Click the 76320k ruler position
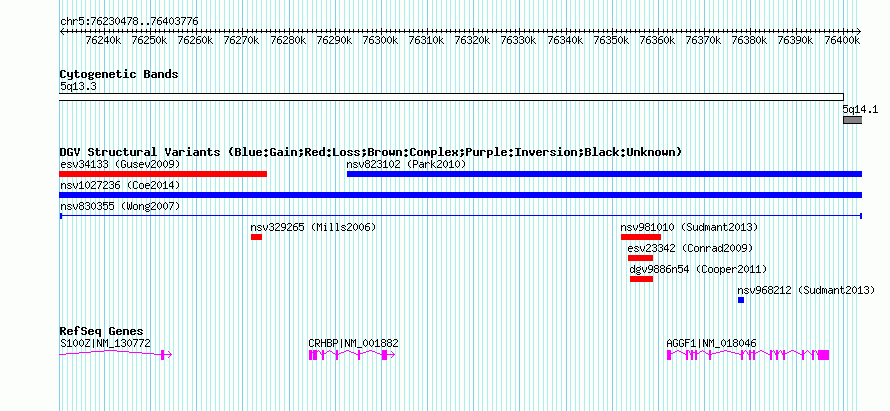Image resolution: width=890 pixels, height=411 pixels. tap(473, 41)
